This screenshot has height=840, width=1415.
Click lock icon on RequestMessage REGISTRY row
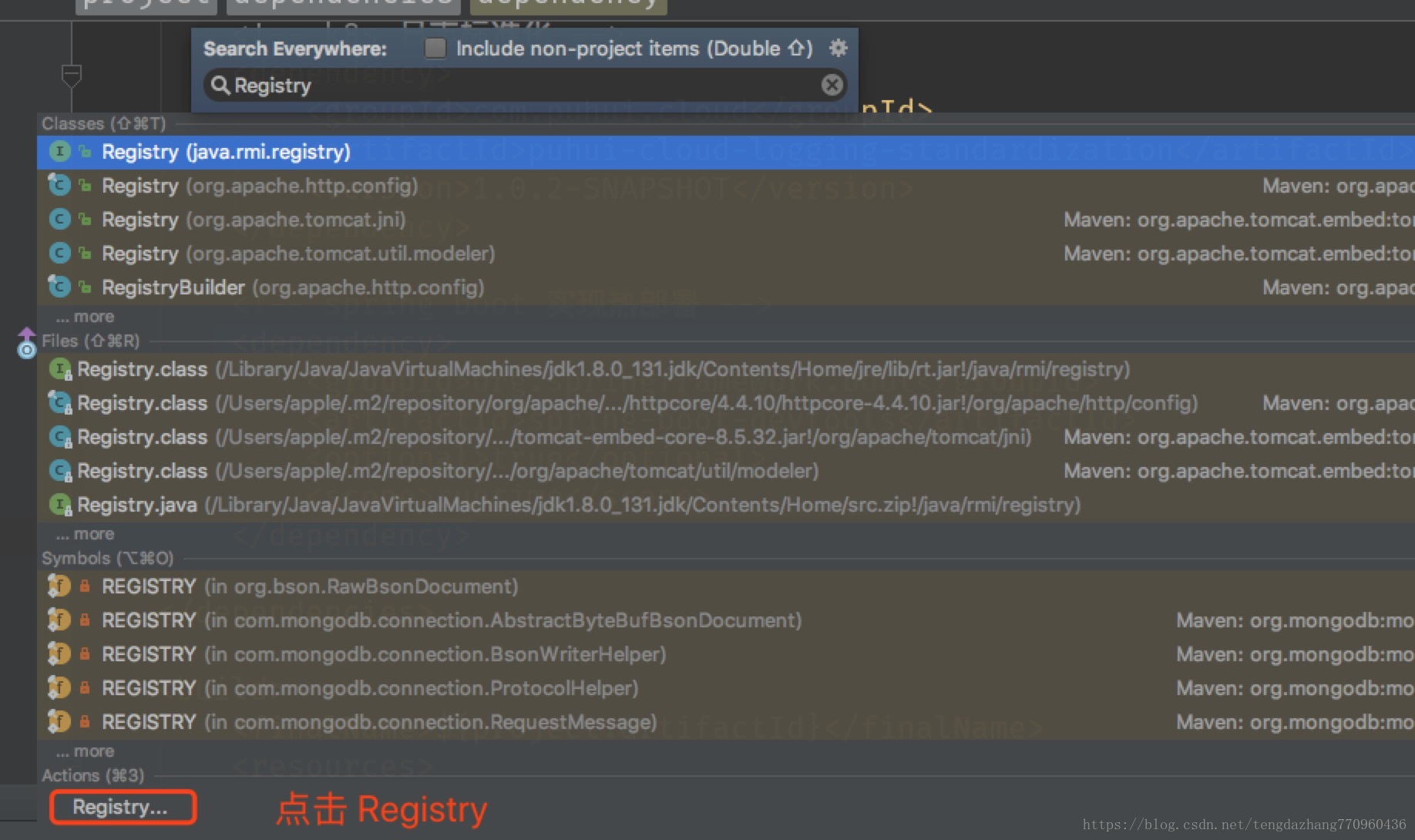click(85, 722)
